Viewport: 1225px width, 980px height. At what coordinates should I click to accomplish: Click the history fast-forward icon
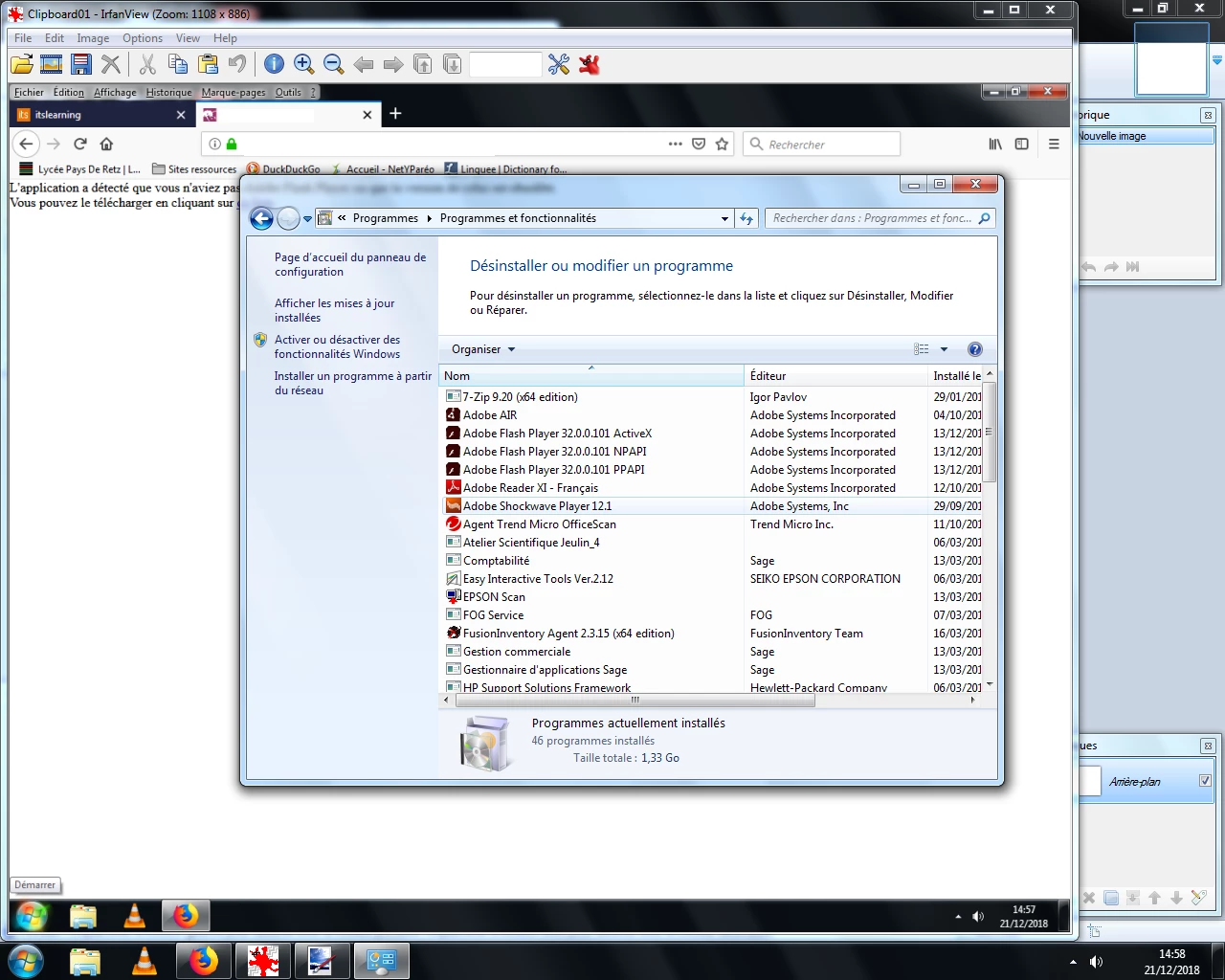click(x=1132, y=267)
